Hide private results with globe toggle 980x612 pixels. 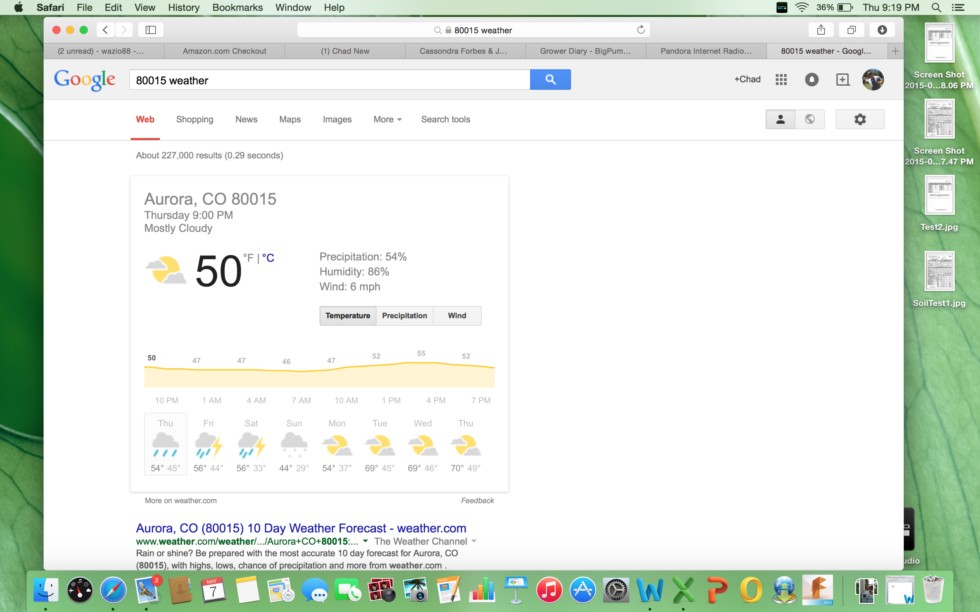809,120
